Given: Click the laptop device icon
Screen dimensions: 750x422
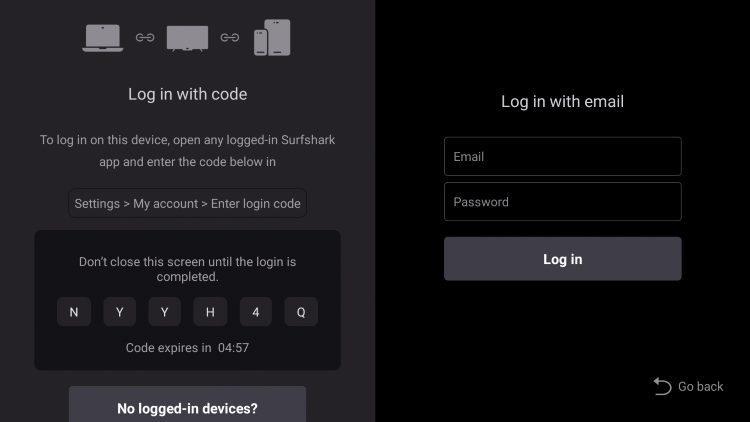Looking at the screenshot, I should point(102,38).
